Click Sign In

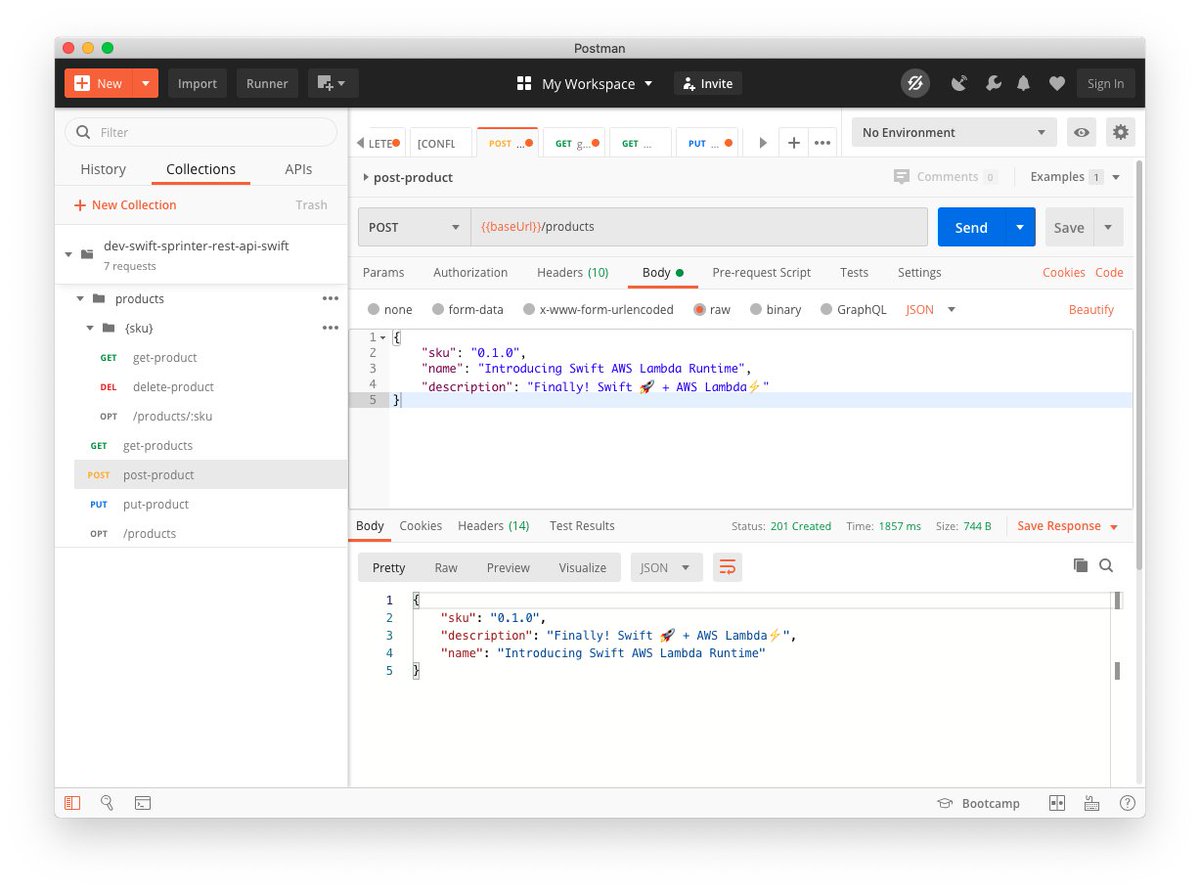pos(1105,84)
